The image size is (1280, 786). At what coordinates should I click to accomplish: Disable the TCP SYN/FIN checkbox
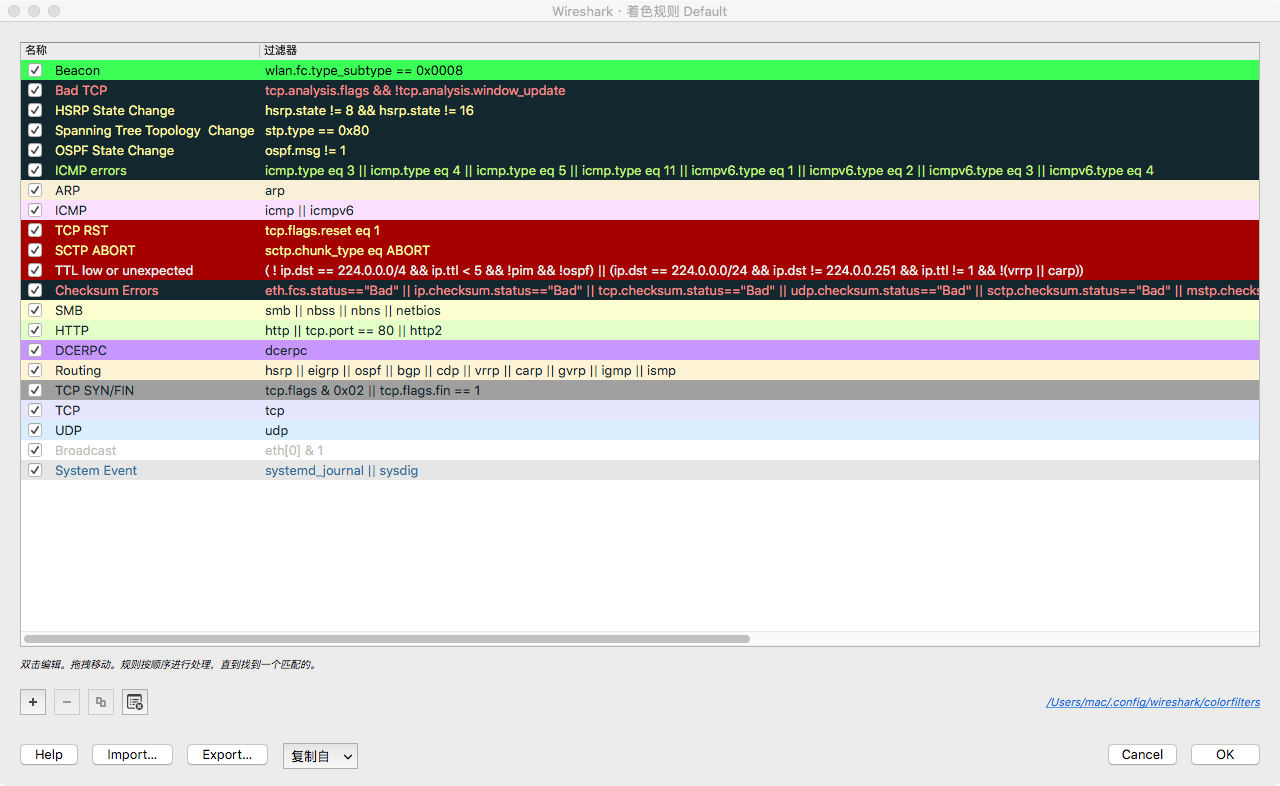click(35, 391)
